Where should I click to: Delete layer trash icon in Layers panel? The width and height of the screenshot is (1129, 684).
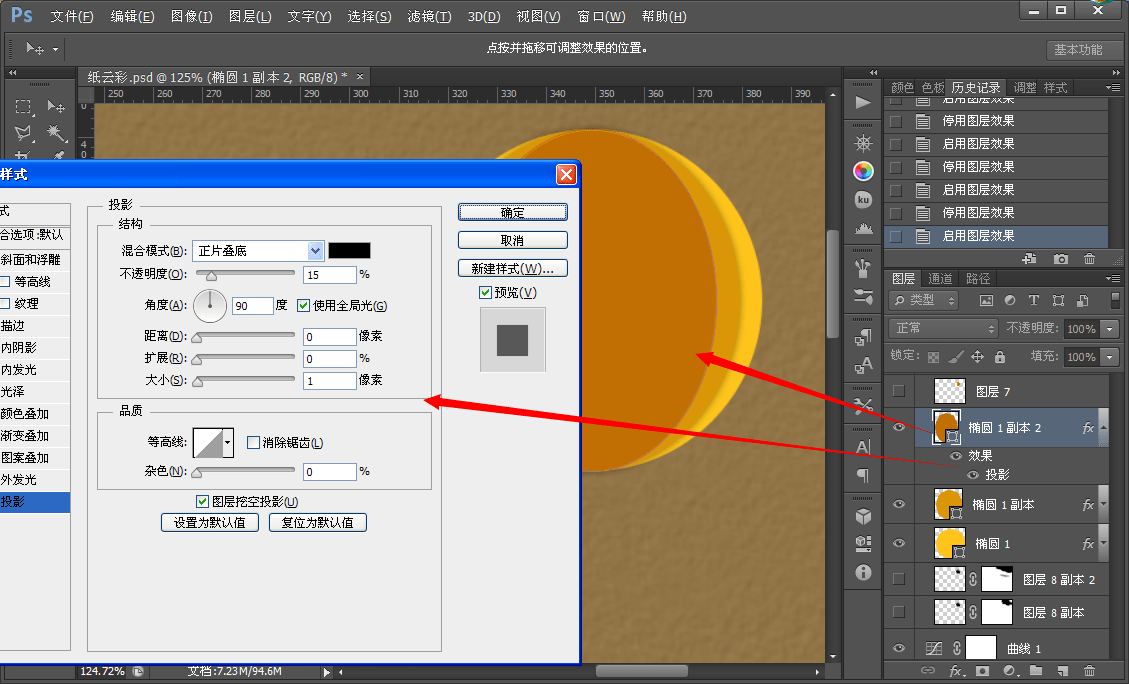coord(1089,671)
